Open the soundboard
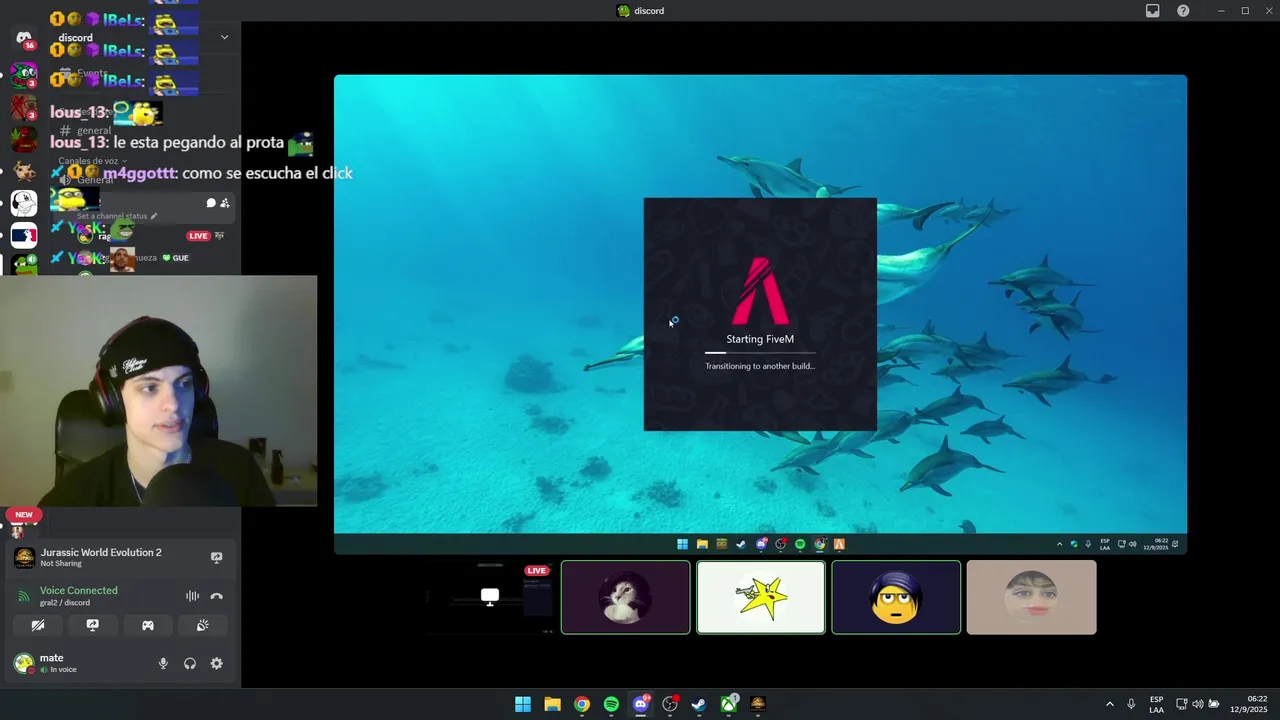The image size is (1280, 720). (x=202, y=625)
